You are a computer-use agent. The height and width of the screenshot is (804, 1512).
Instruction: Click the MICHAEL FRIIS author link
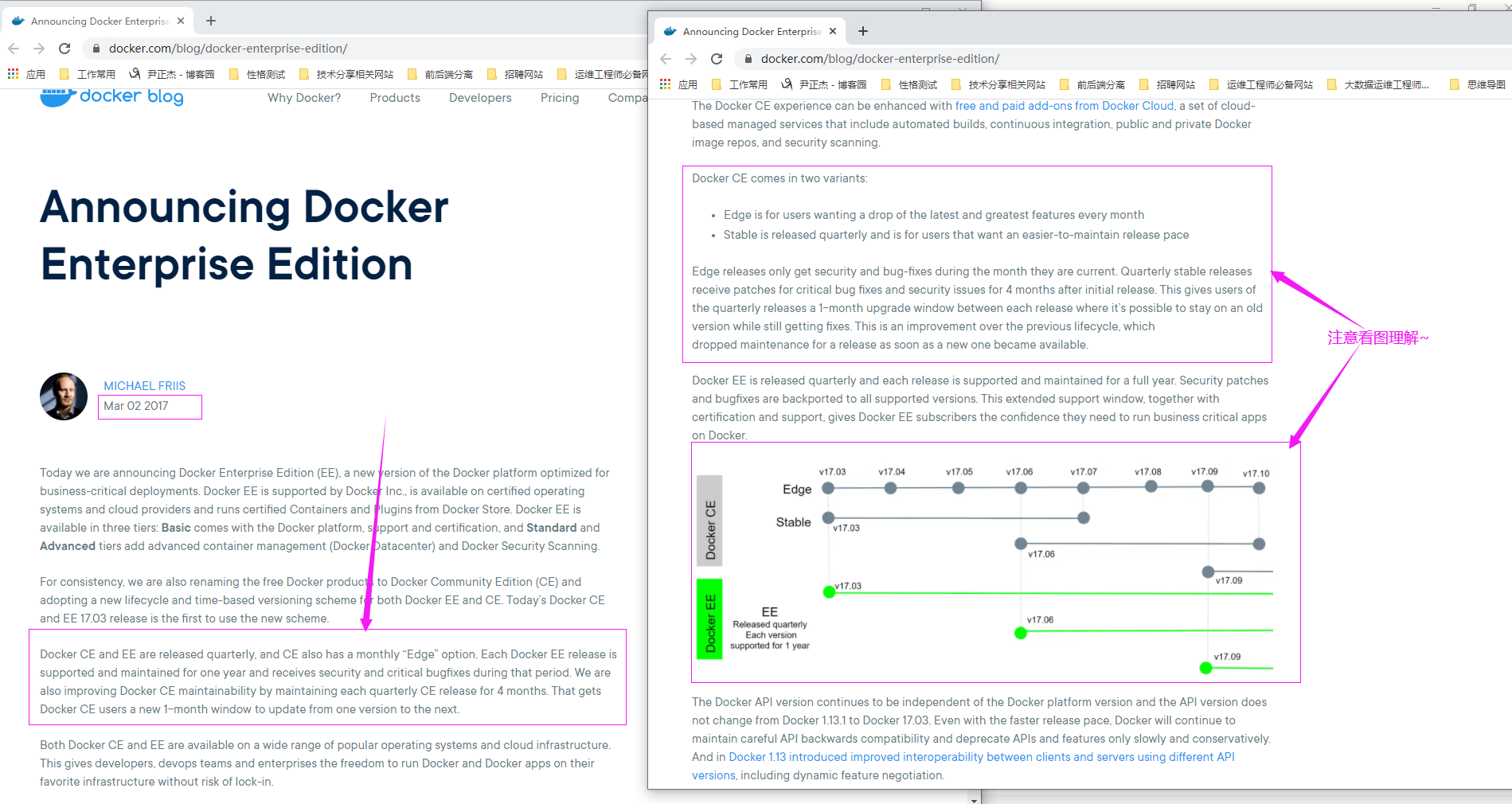coord(144,386)
